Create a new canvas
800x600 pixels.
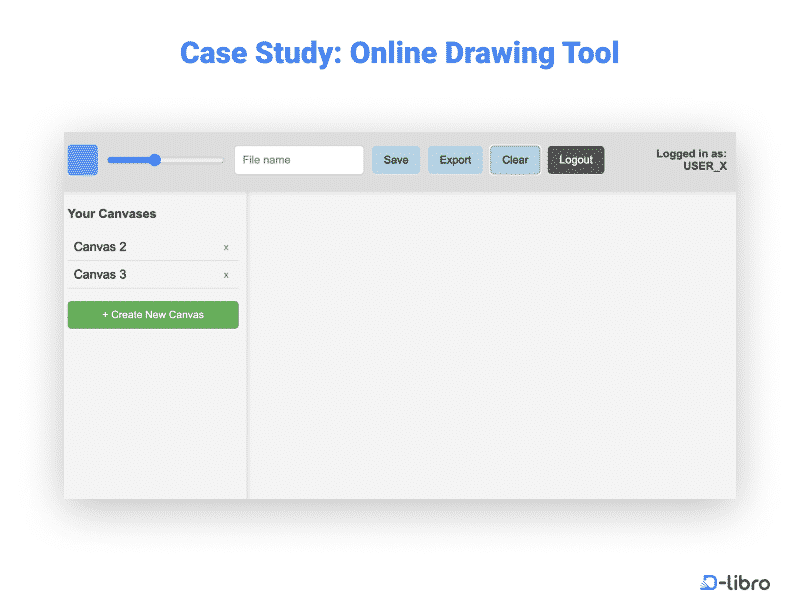point(152,314)
